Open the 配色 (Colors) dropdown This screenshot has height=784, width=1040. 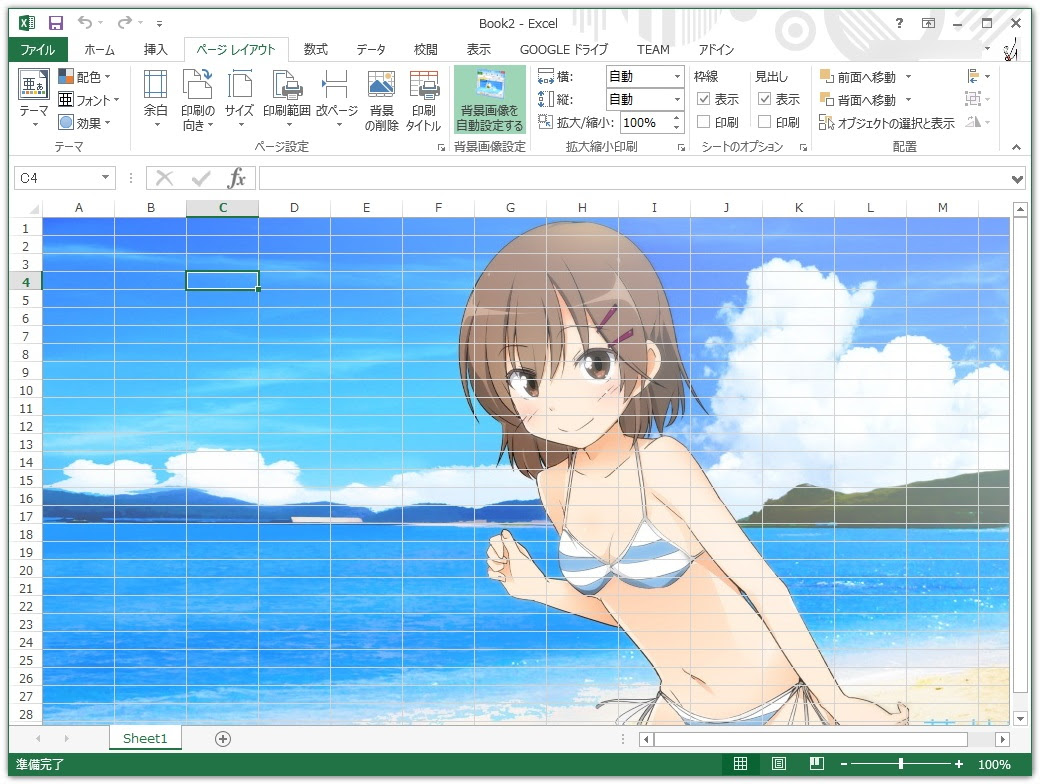point(84,77)
